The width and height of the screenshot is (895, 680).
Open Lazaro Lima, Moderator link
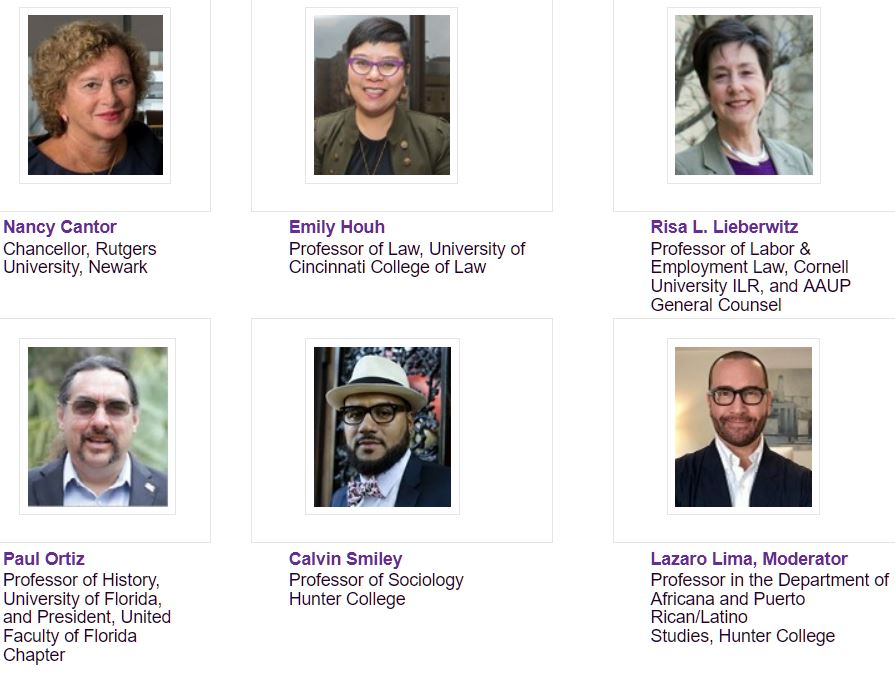click(x=749, y=558)
